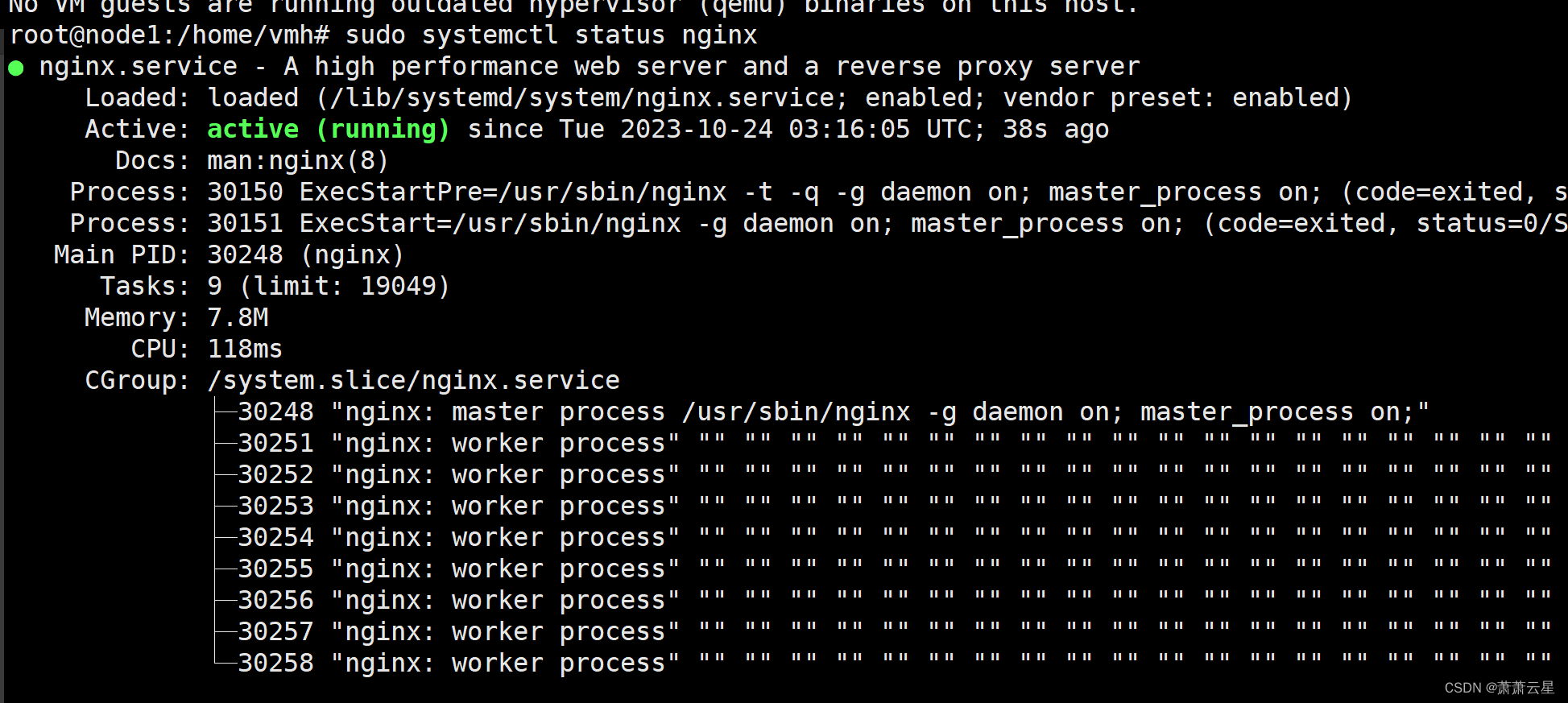Click 'status=0/S' on the ExecStart line
This screenshot has width=1568, height=703.
[1491, 224]
